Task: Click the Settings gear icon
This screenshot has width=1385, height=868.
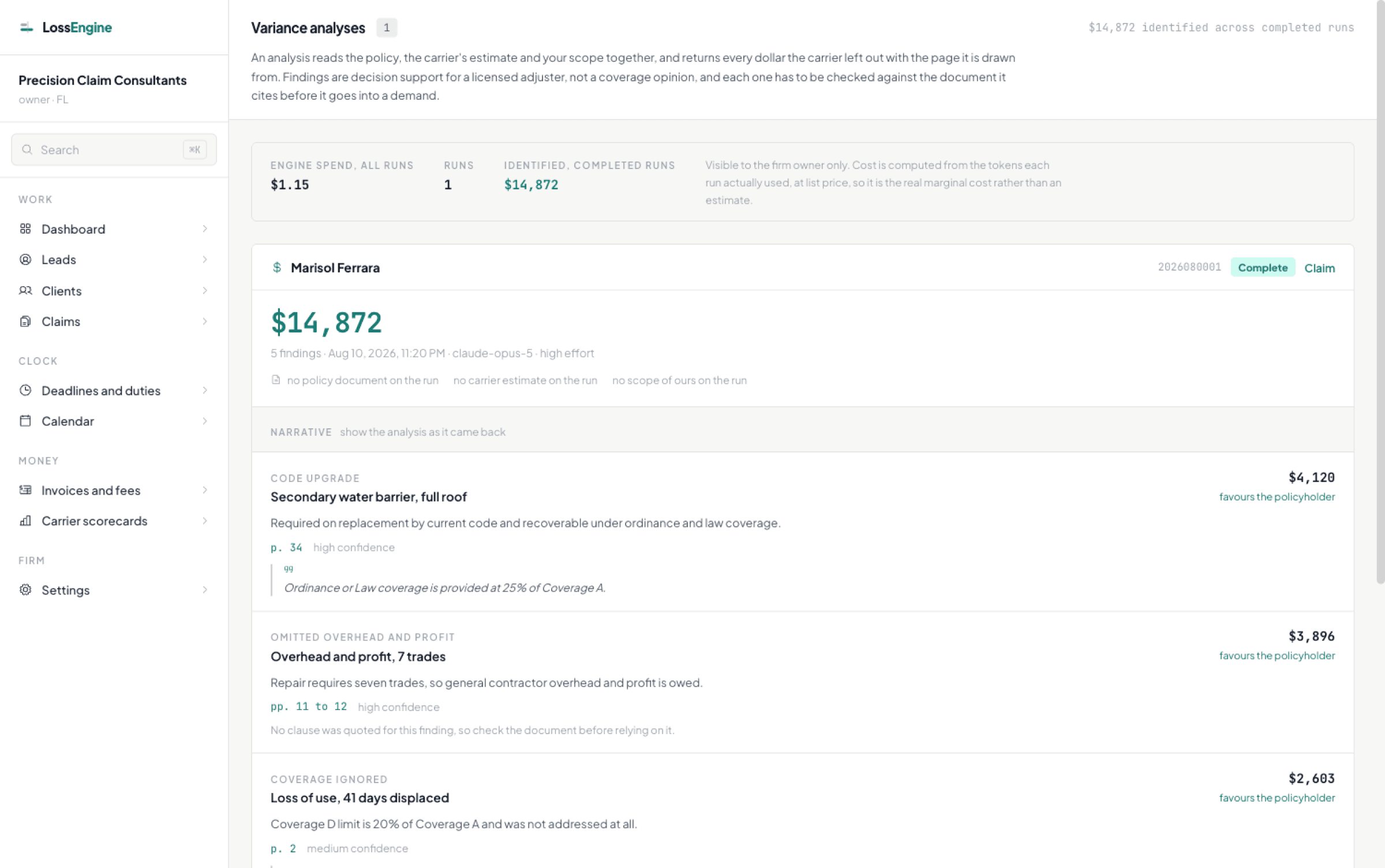Action: [x=25, y=590]
